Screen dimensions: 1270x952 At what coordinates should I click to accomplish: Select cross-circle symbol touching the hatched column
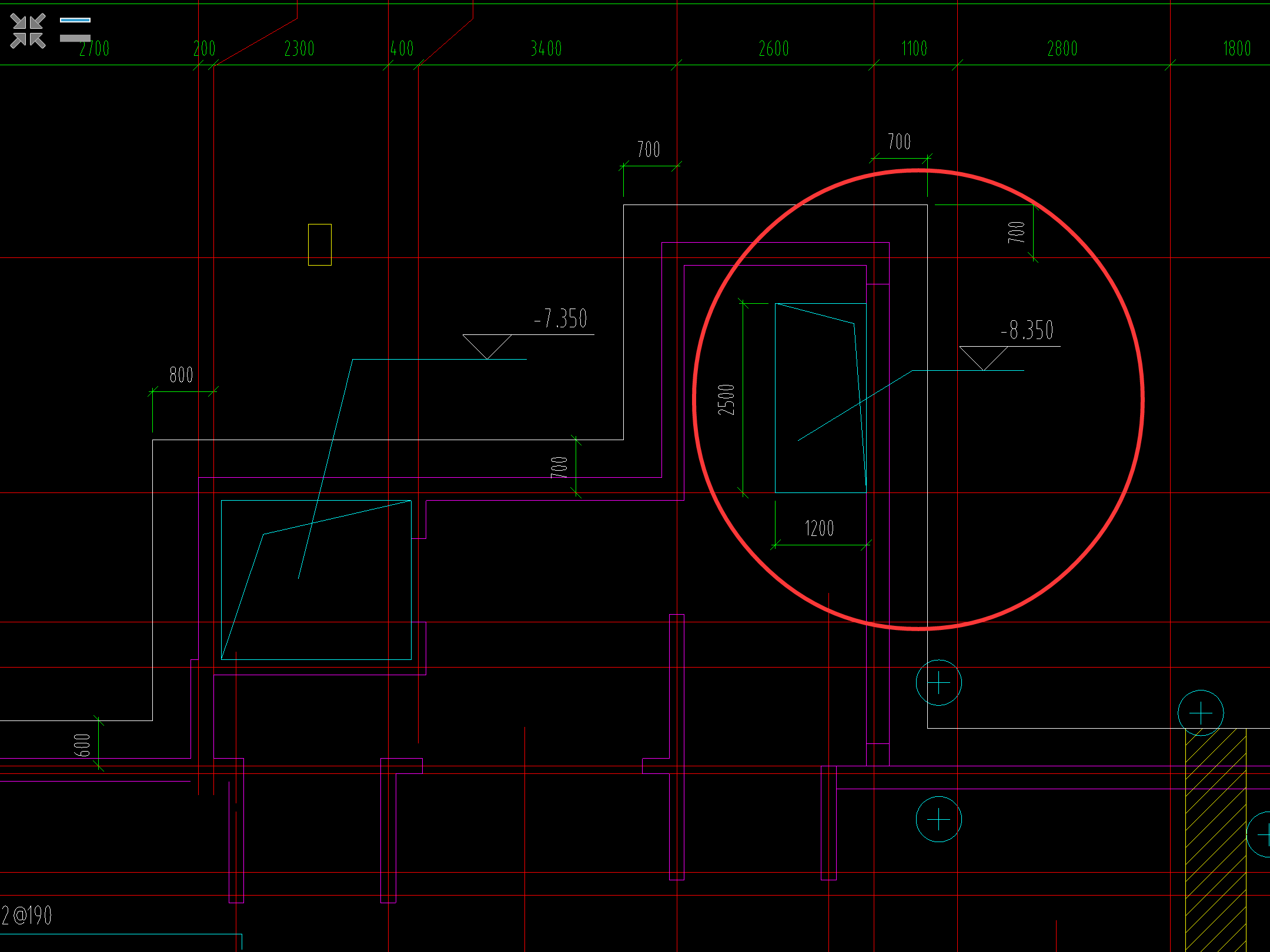pyautogui.click(x=1201, y=713)
